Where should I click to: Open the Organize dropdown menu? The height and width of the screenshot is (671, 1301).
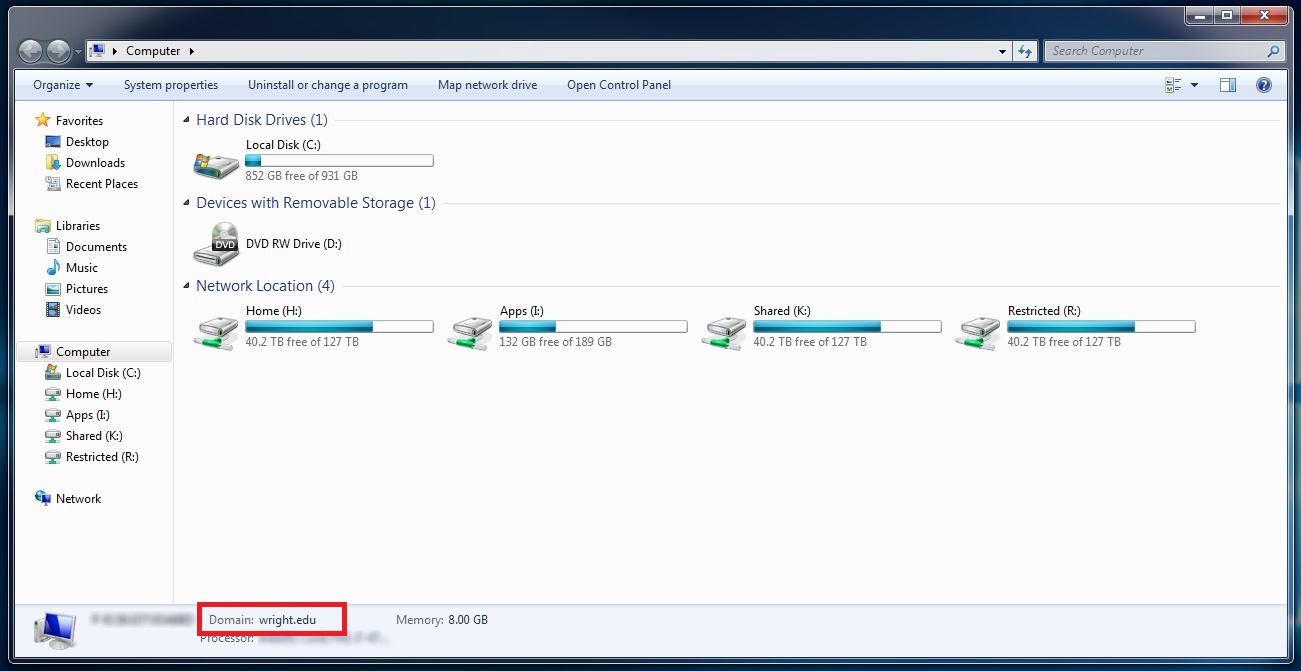pos(63,85)
